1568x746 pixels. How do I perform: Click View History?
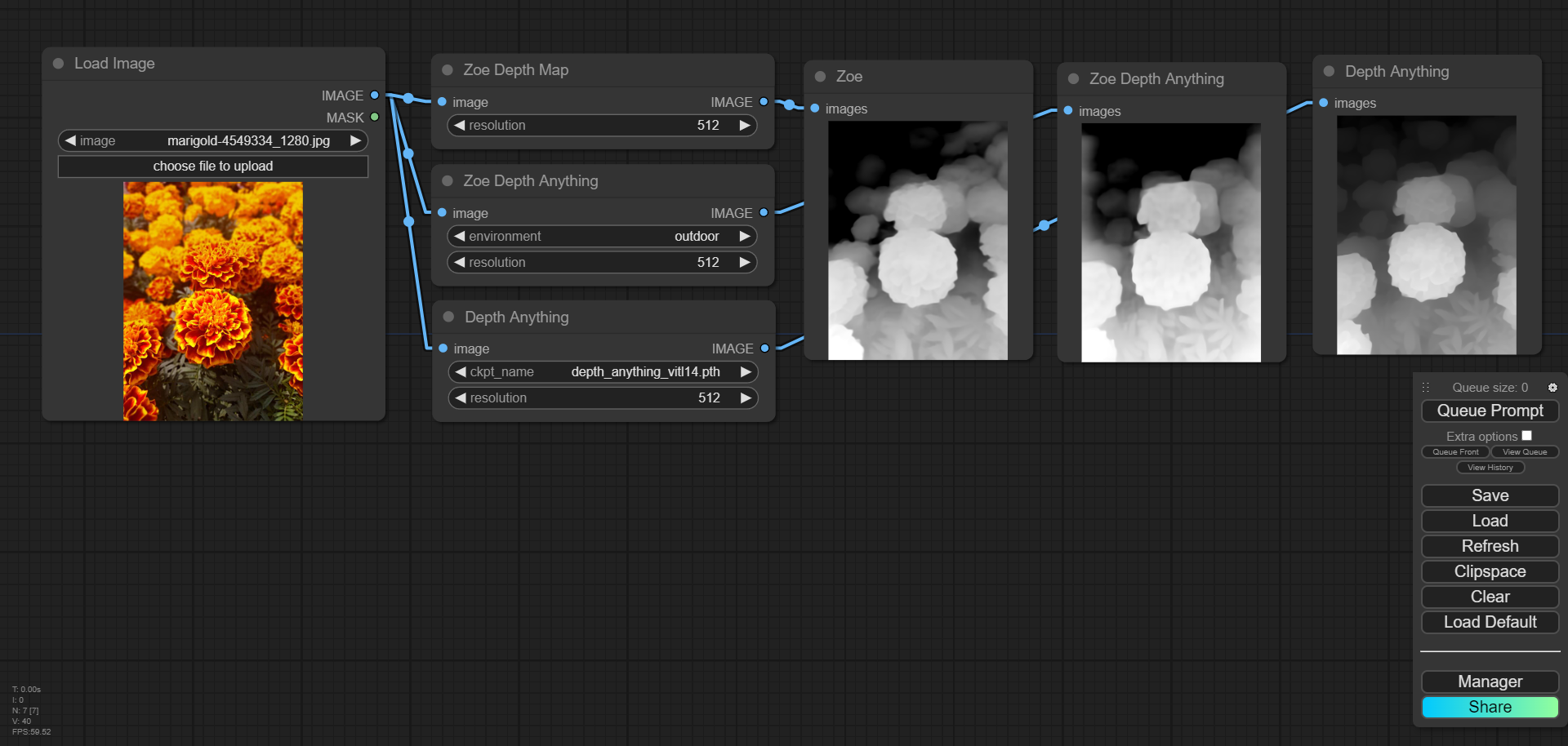(x=1490, y=468)
